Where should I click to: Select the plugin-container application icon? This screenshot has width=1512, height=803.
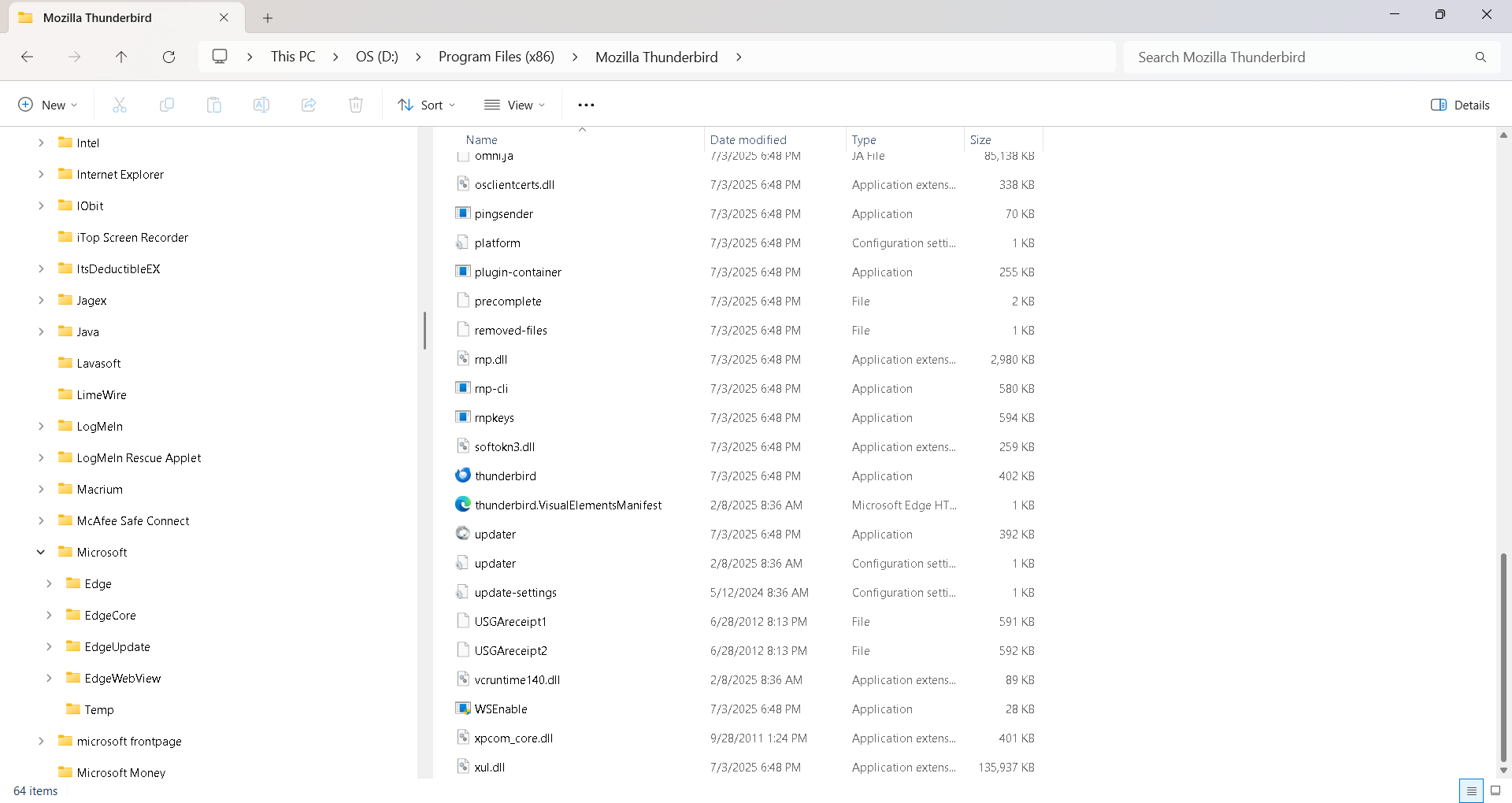[463, 272]
